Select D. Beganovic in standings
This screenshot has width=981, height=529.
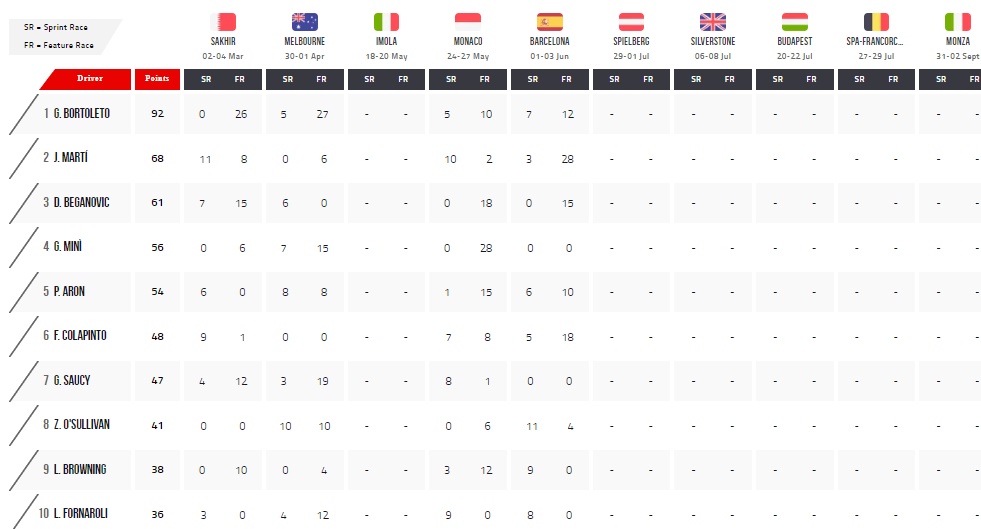point(76,202)
